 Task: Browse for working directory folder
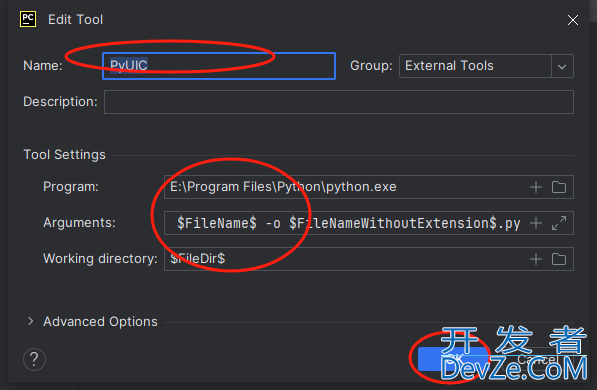pyautogui.click(x=559, y=259)
